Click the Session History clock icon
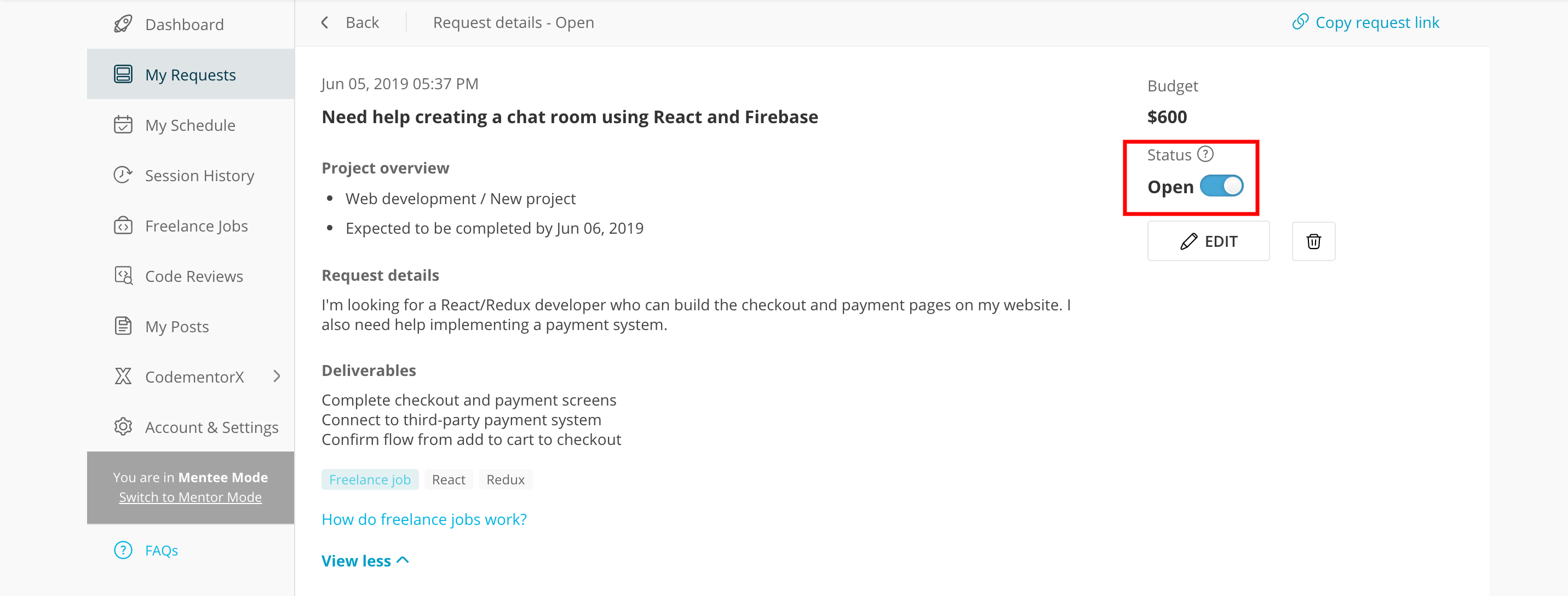1568x596 pixels. [x=123, y=175]
